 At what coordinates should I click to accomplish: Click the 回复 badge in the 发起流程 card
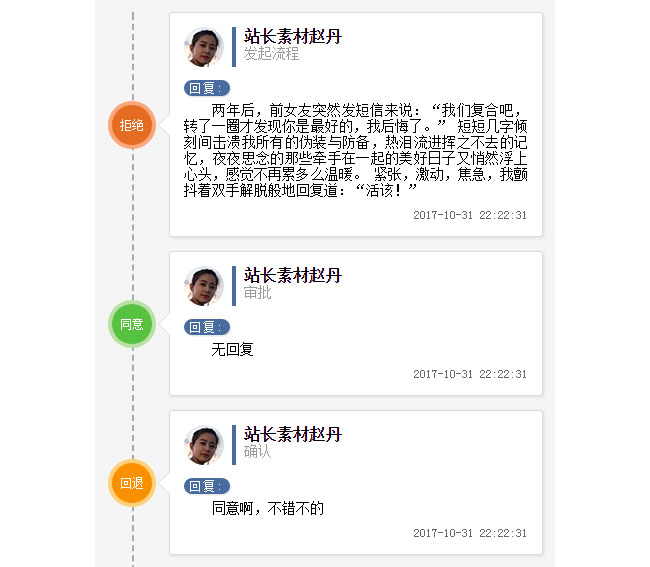point(207,88)
